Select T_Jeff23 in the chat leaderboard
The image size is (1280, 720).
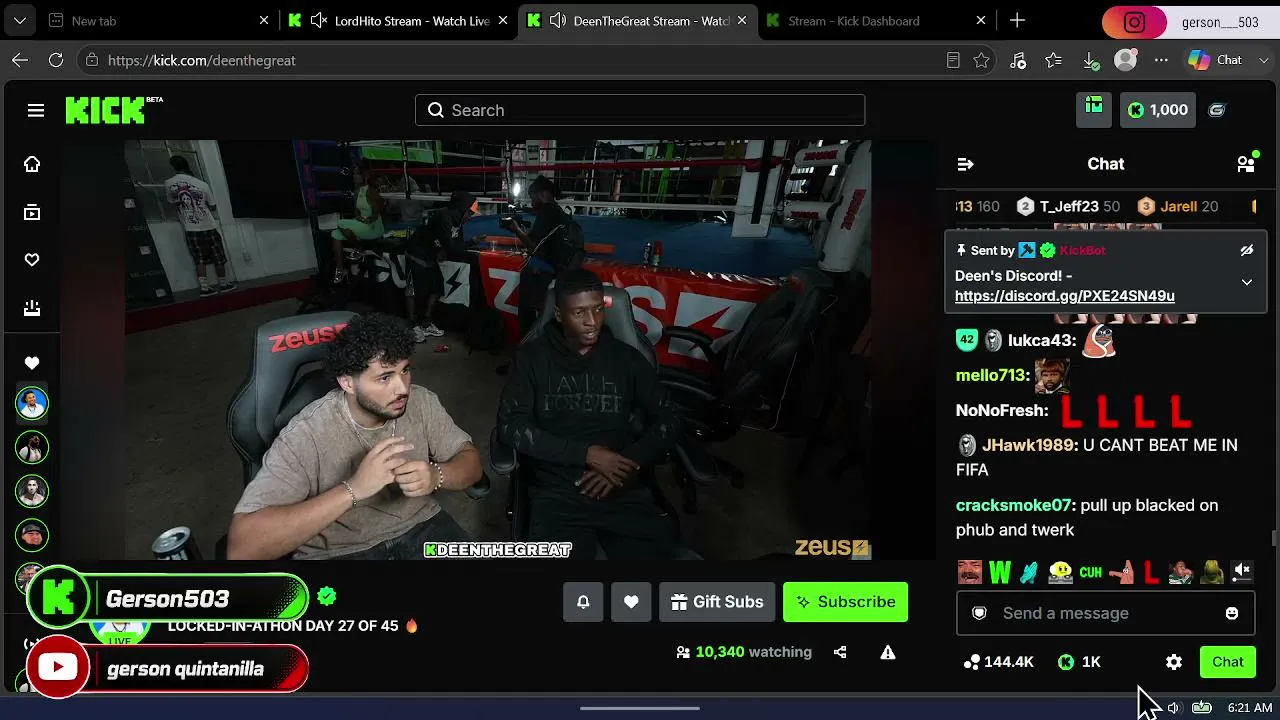(1068, 206)
